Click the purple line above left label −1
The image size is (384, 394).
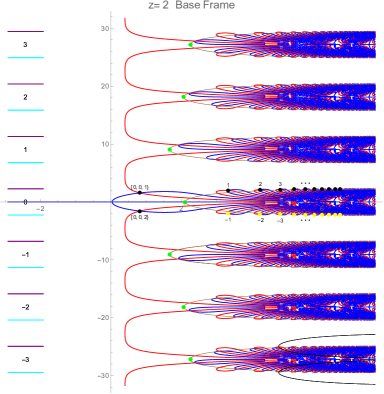point(26,241)
